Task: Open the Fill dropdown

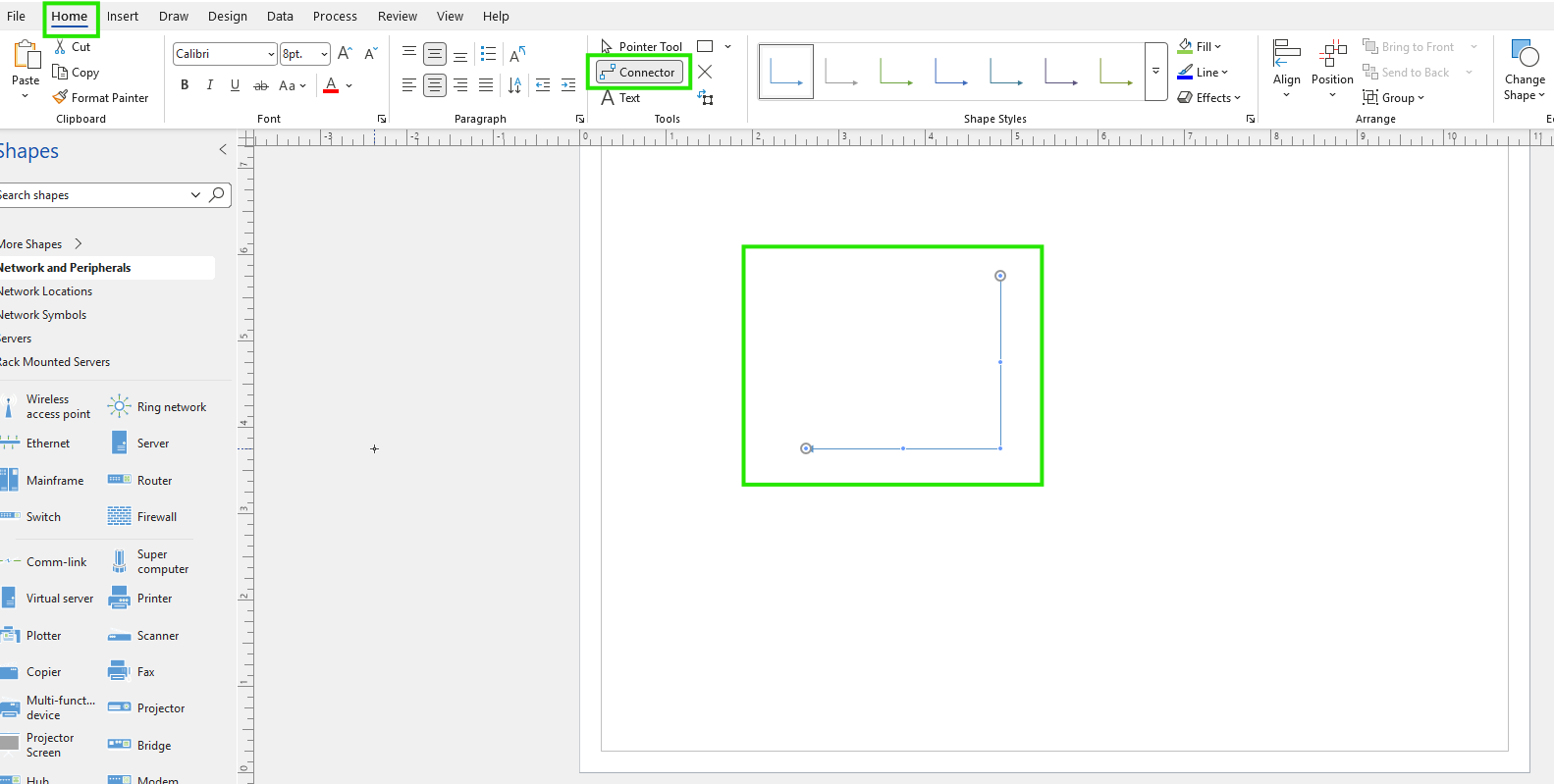Action: point(1200,46)
